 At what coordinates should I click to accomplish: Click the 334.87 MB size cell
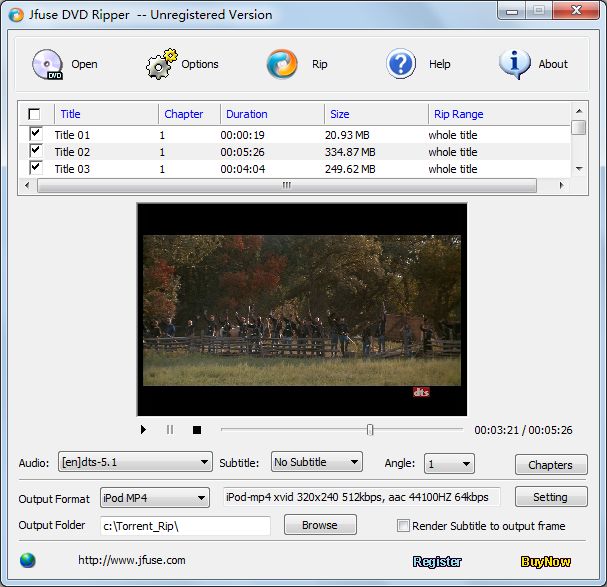click(350, 152)
